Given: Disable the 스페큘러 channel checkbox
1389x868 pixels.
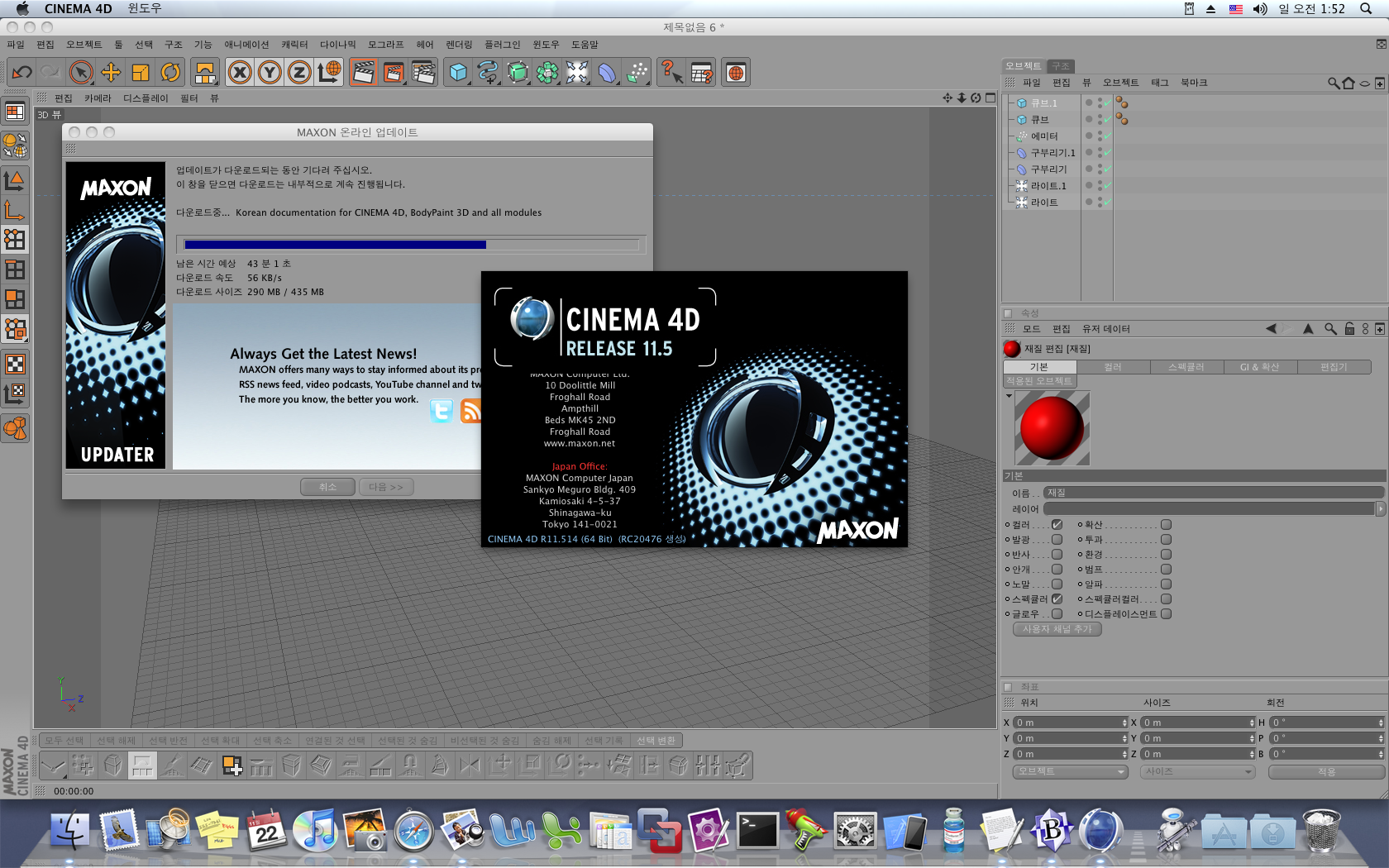Looking at the screenshot, I should [x=1057, y=599].
